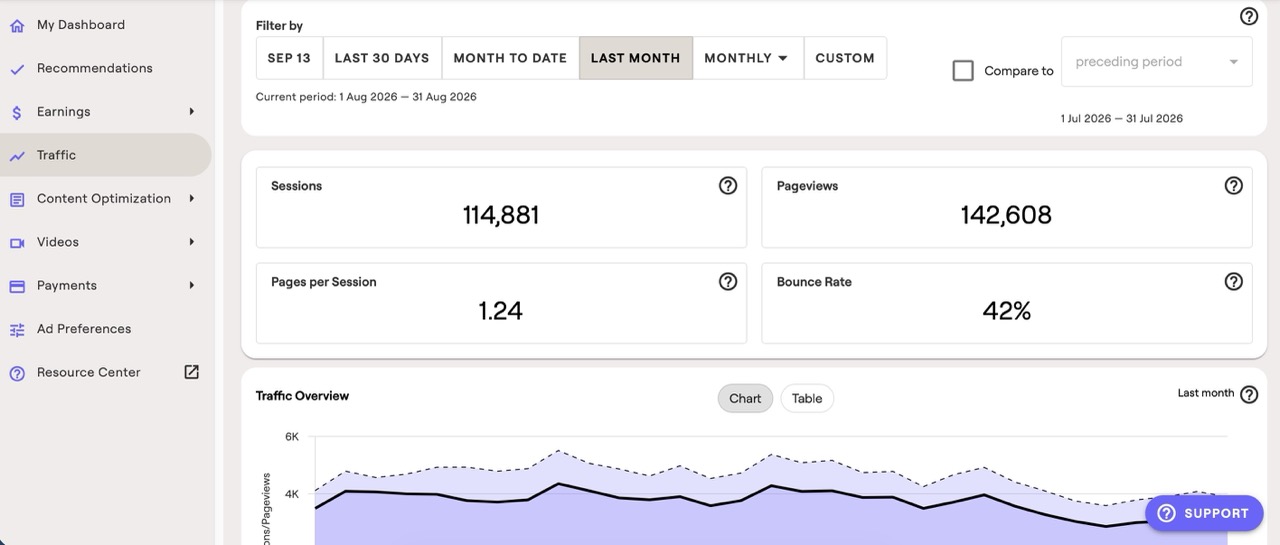1280x545 pixels.
Task: Click the Ad Preferences sliders icon
Action: click(x=17, y=329)
